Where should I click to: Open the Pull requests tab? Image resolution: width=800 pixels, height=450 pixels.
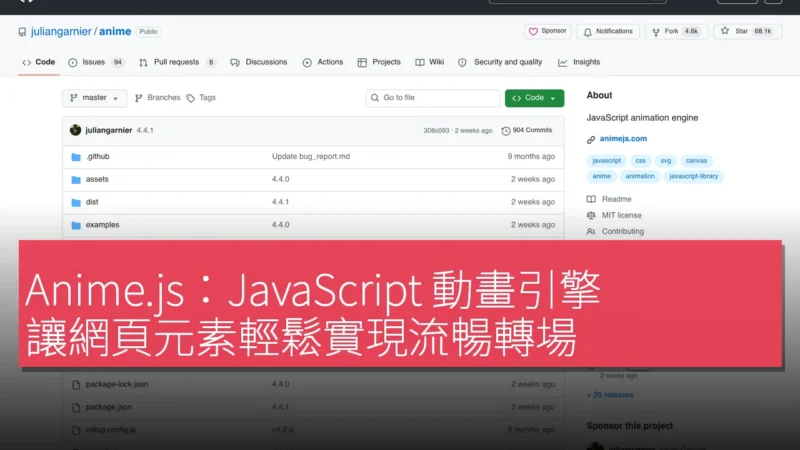pos(177,62)
